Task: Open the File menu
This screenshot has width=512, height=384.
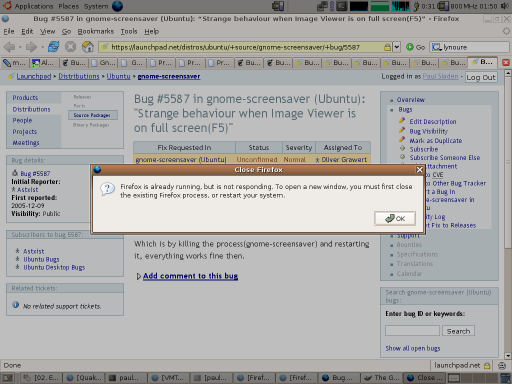Action: click(9, 31)
